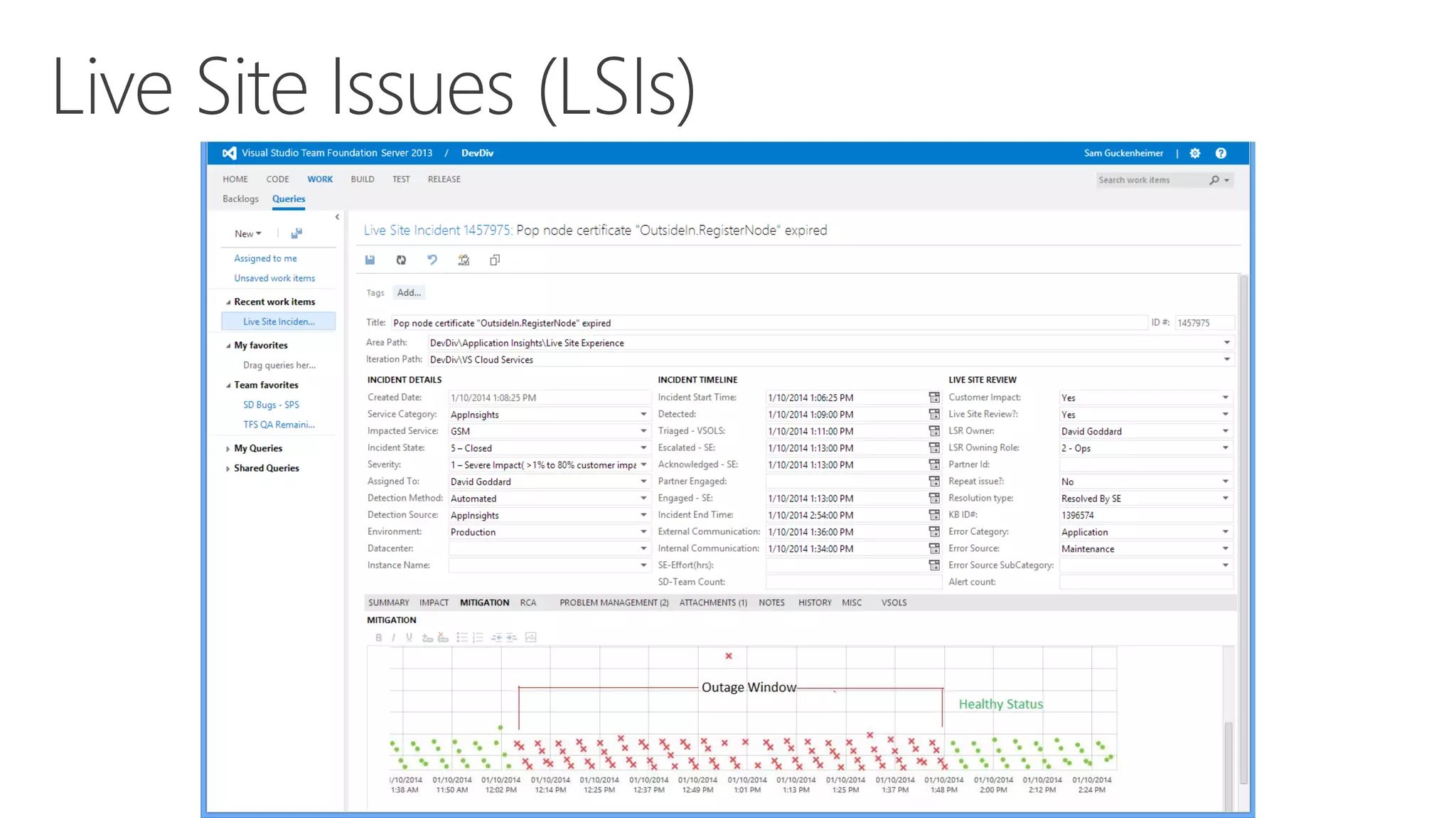Image resolution: width=1456 pixels, height=818 pixels.
Task: Open the Incident State dropdown
Action: pyautogui.click(x=643, y=448)
